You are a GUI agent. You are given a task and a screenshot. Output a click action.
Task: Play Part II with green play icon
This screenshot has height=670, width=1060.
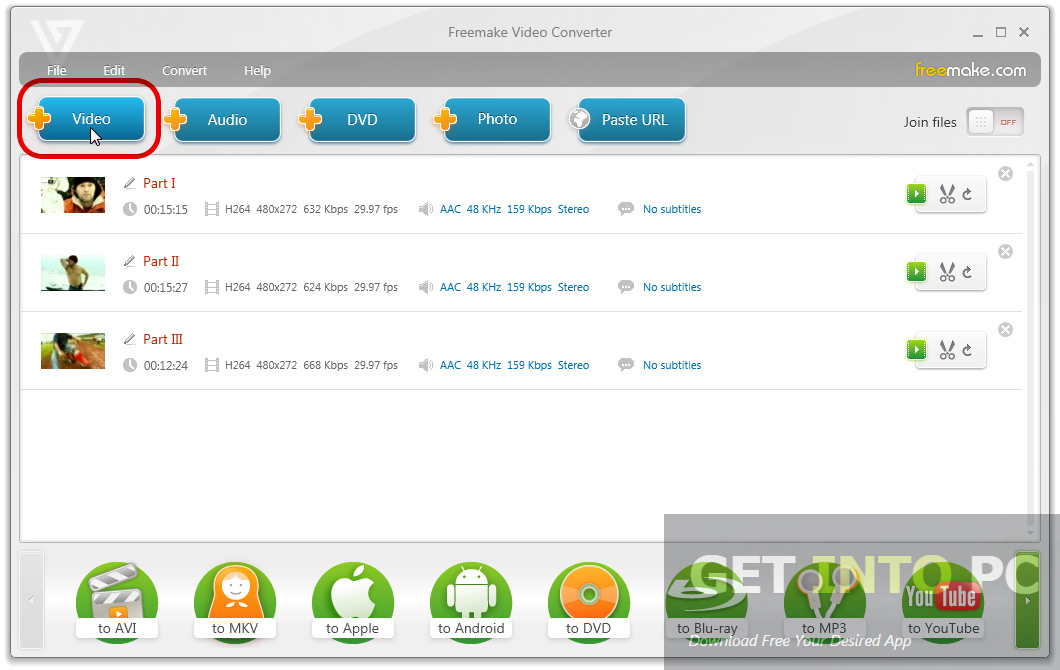(x=917, y=272)
